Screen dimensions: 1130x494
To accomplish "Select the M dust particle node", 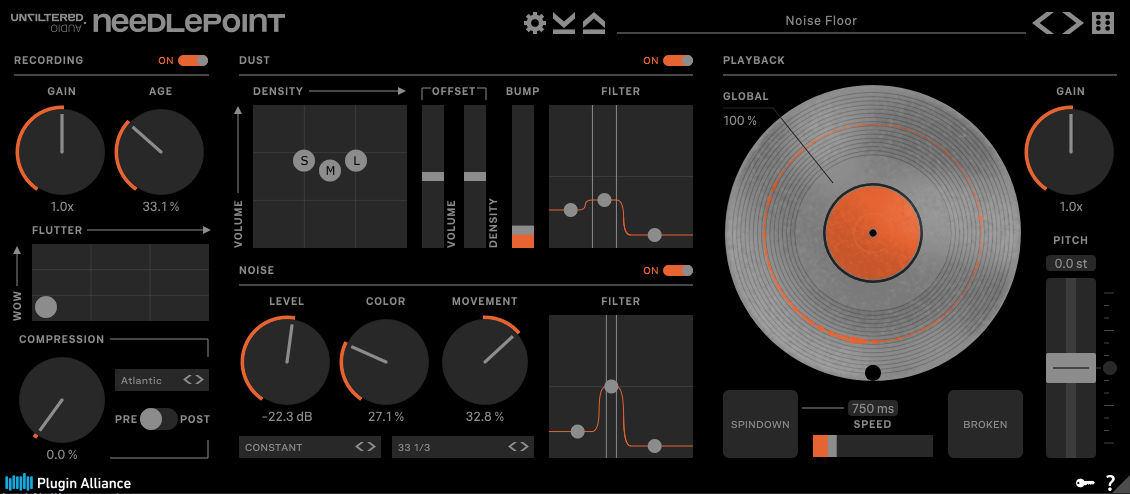I will (x=331, y=171).
